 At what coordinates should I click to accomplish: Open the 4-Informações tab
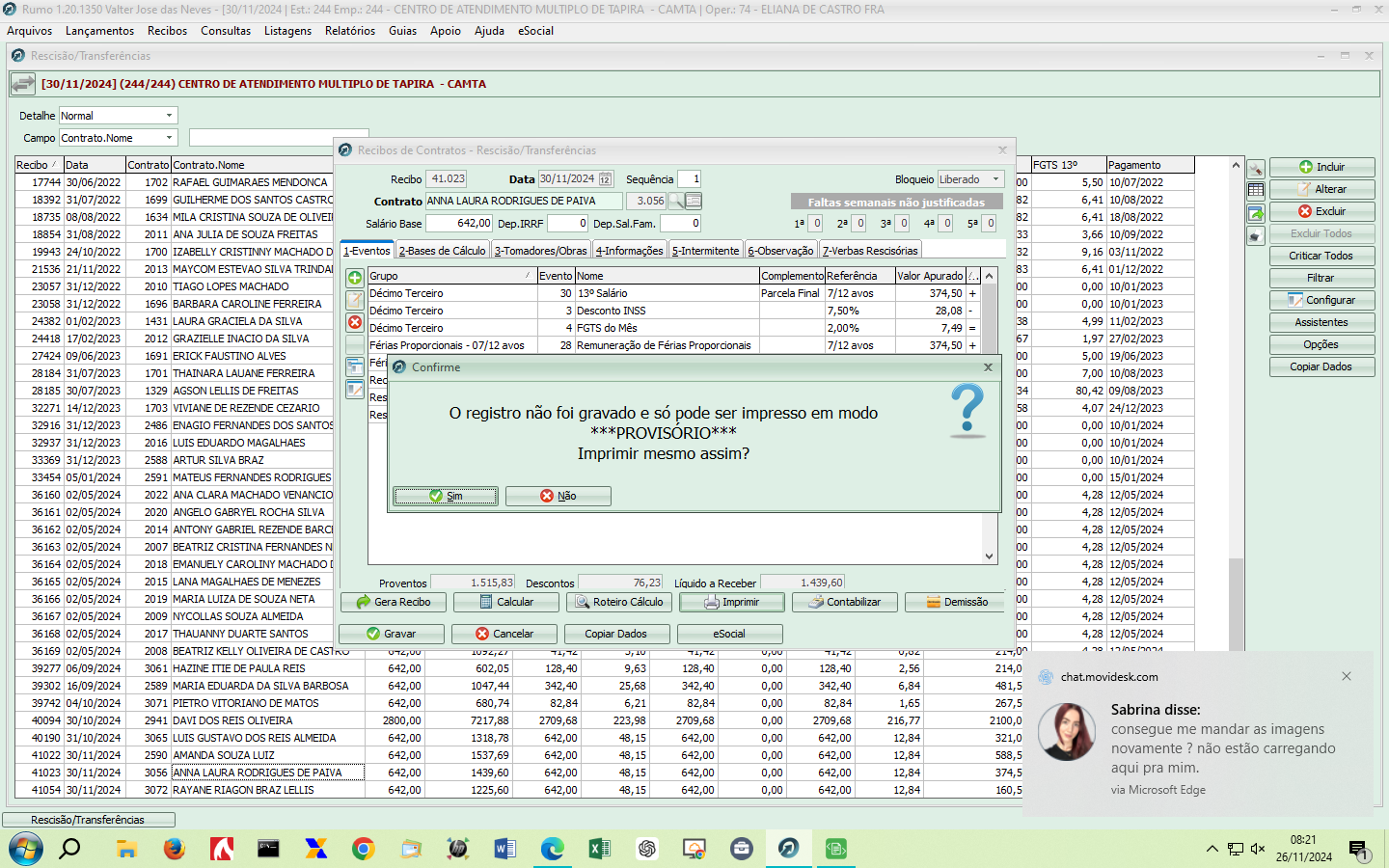[x=629, y=251]
